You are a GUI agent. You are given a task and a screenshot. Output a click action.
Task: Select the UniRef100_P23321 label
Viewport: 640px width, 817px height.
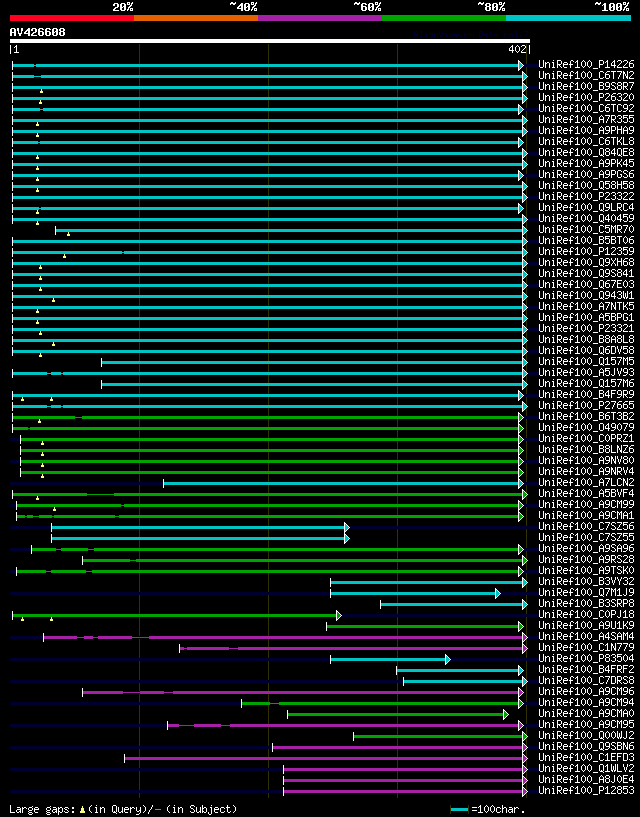click(586, 328)
